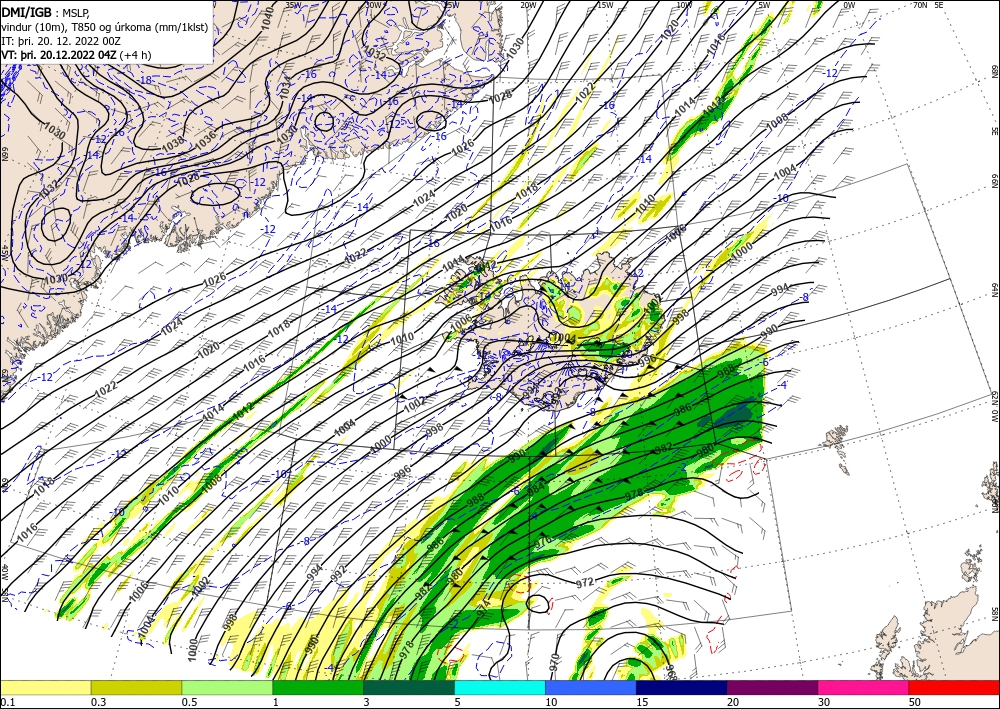The image size is (1000, 709).
Task: Click the legend value '20'
Action: [733, 702]
